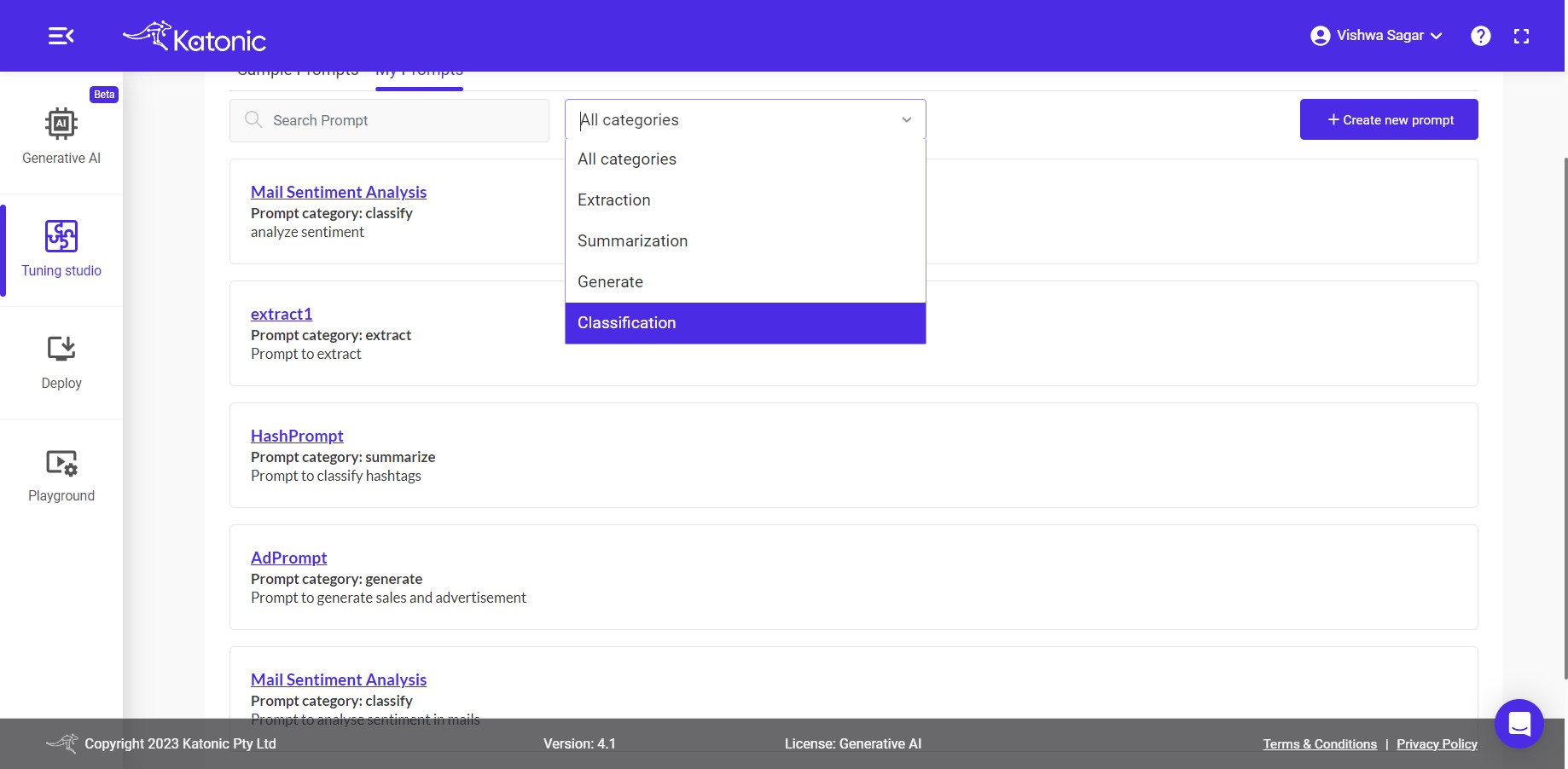Click the 'Version: 4.1' footer text

click(x=579, y=743)
